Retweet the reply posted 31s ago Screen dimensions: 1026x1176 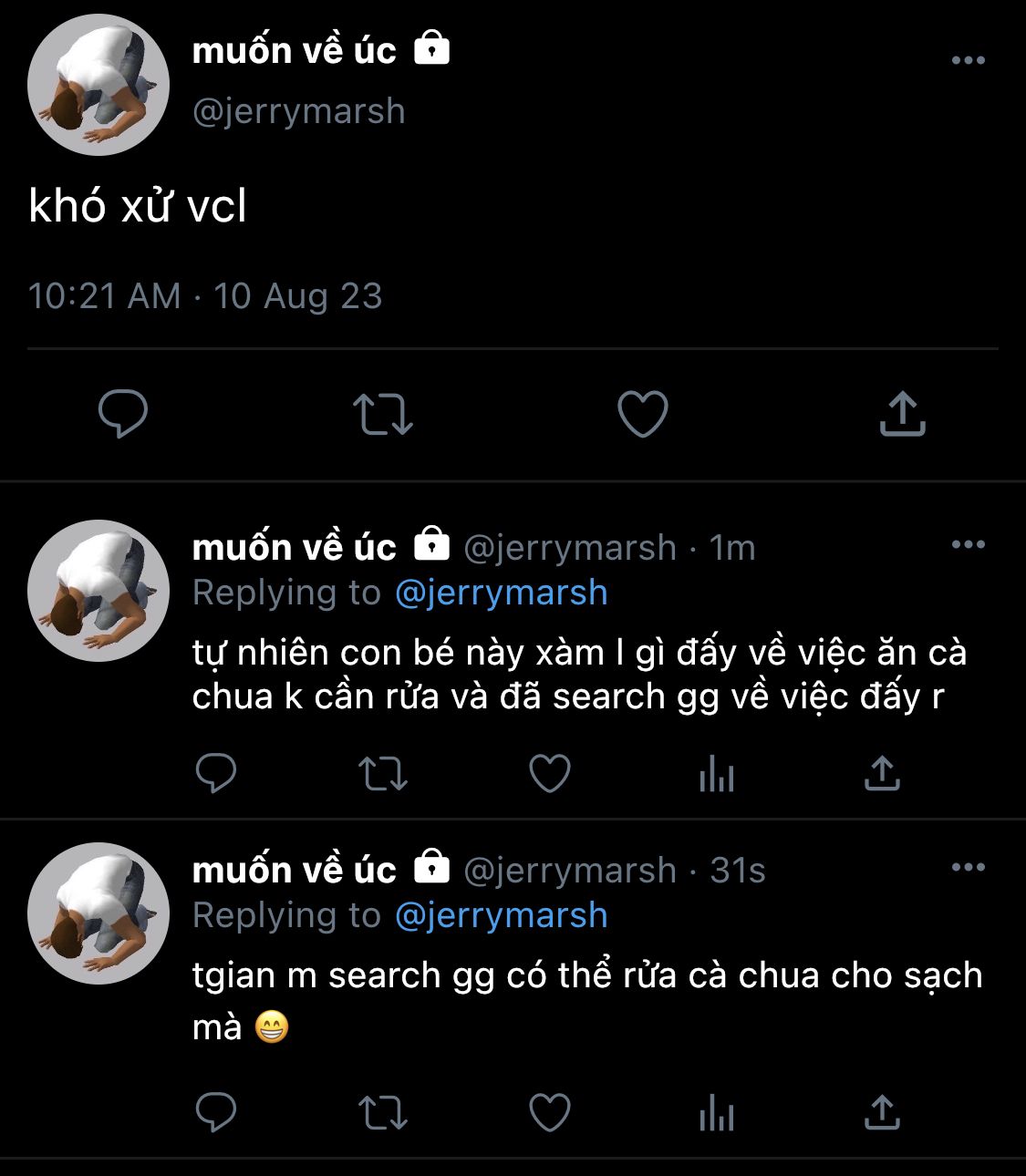pos(383,1113)
